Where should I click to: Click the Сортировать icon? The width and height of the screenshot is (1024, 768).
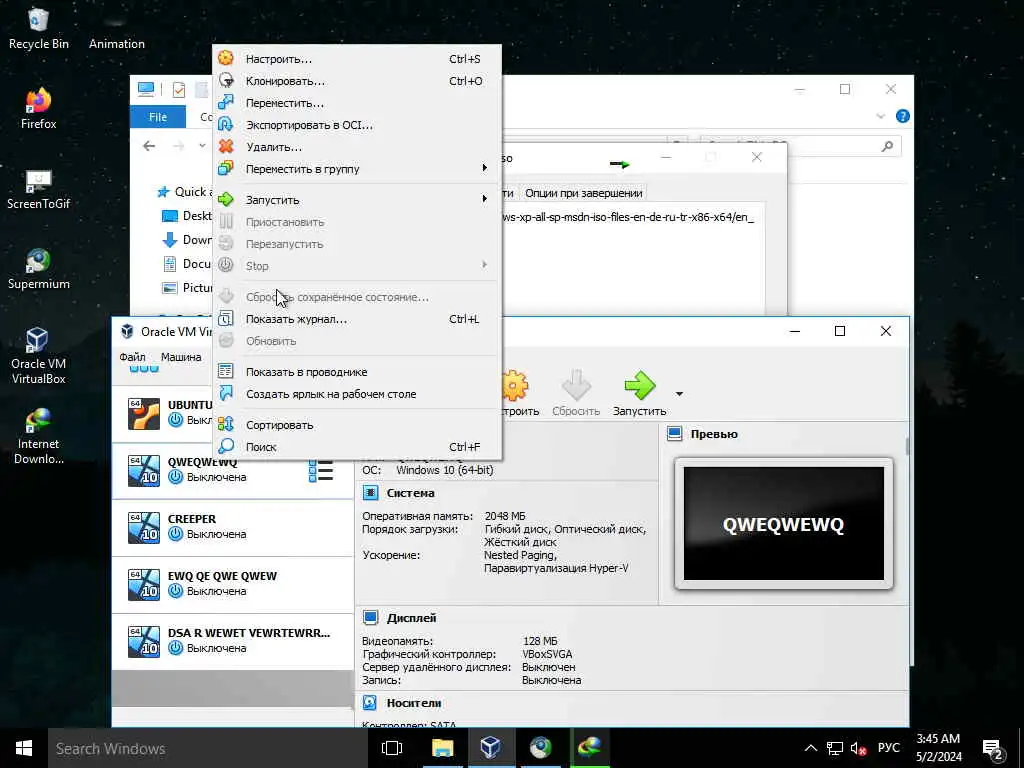pyautogui.click(x=226, y=424)
